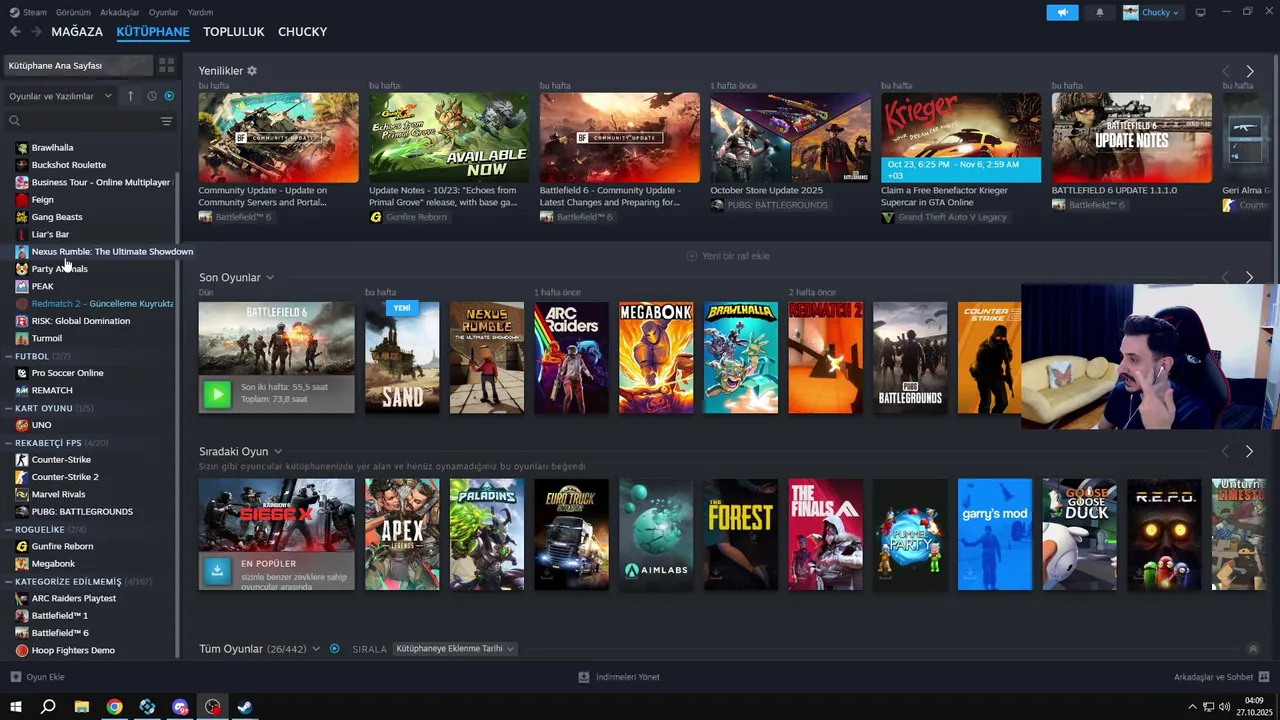The image size is (1280, 720).
Task: Expand the Sıradaki Oyun shelf dropdown
Action: tap(278, 451)
